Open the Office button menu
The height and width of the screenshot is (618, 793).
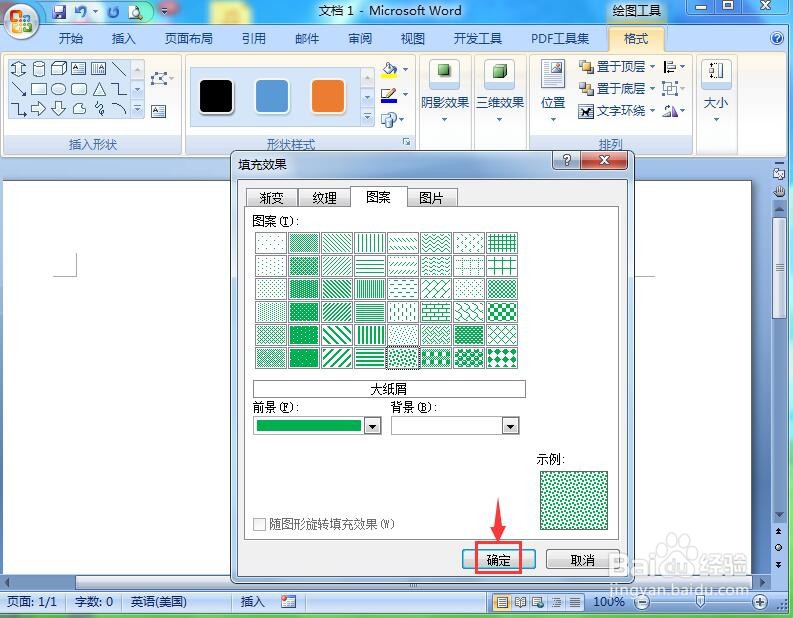click(x=20, y=21)
